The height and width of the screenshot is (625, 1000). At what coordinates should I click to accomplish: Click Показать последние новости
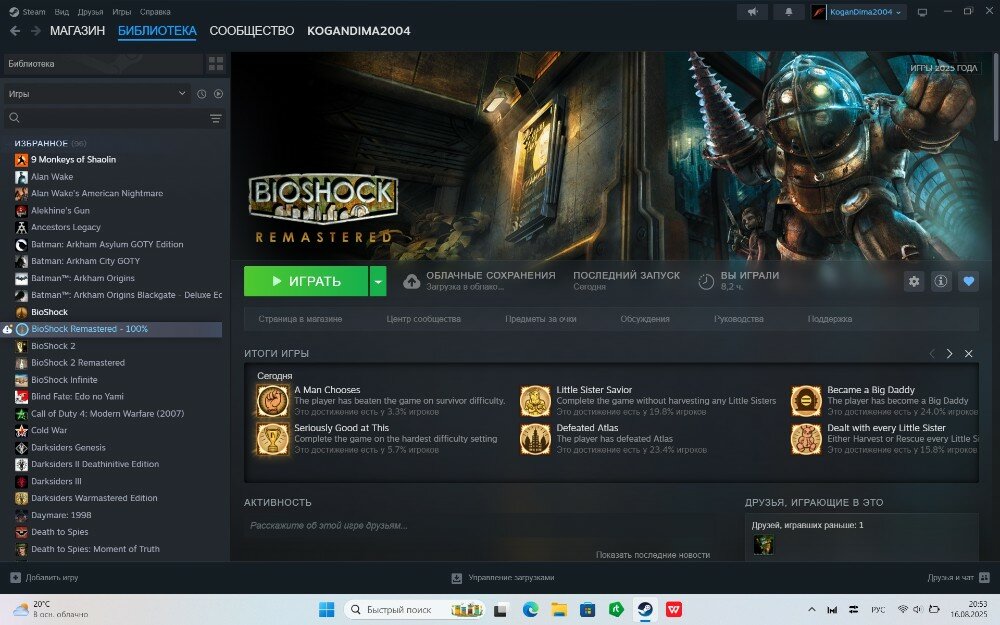pyautogui.click(x=652, y=555)
